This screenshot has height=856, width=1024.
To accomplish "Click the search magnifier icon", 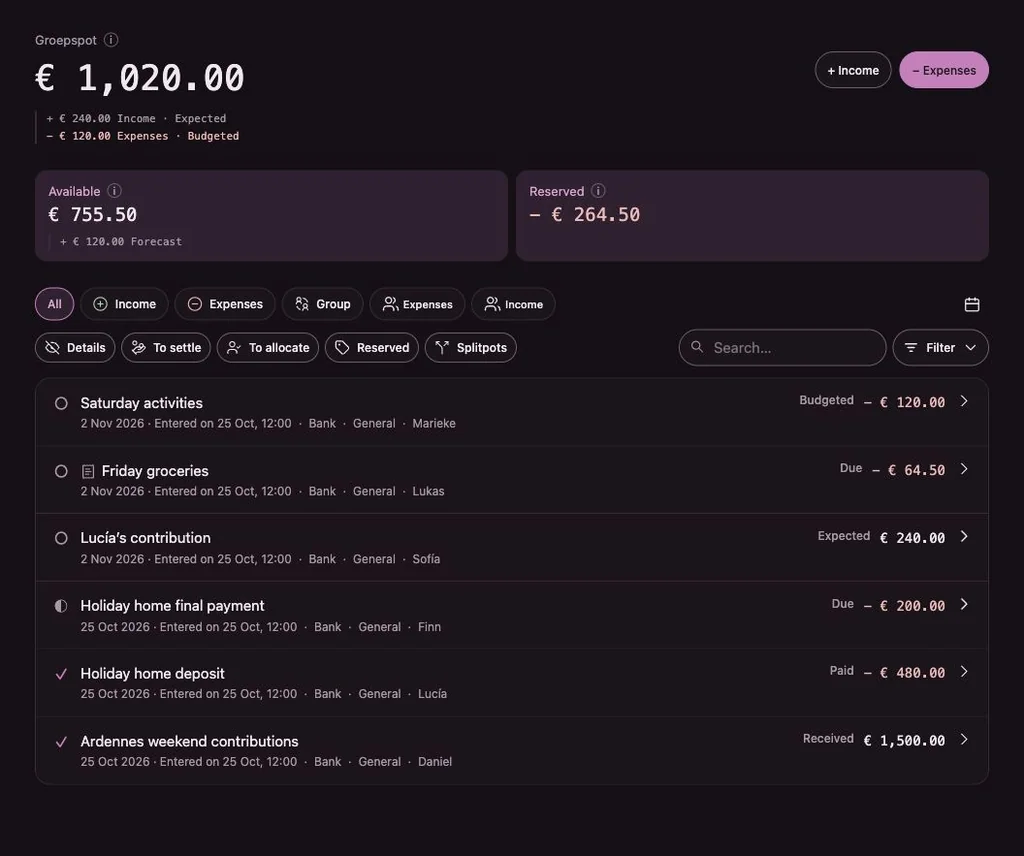I will [x=697, y=347].
